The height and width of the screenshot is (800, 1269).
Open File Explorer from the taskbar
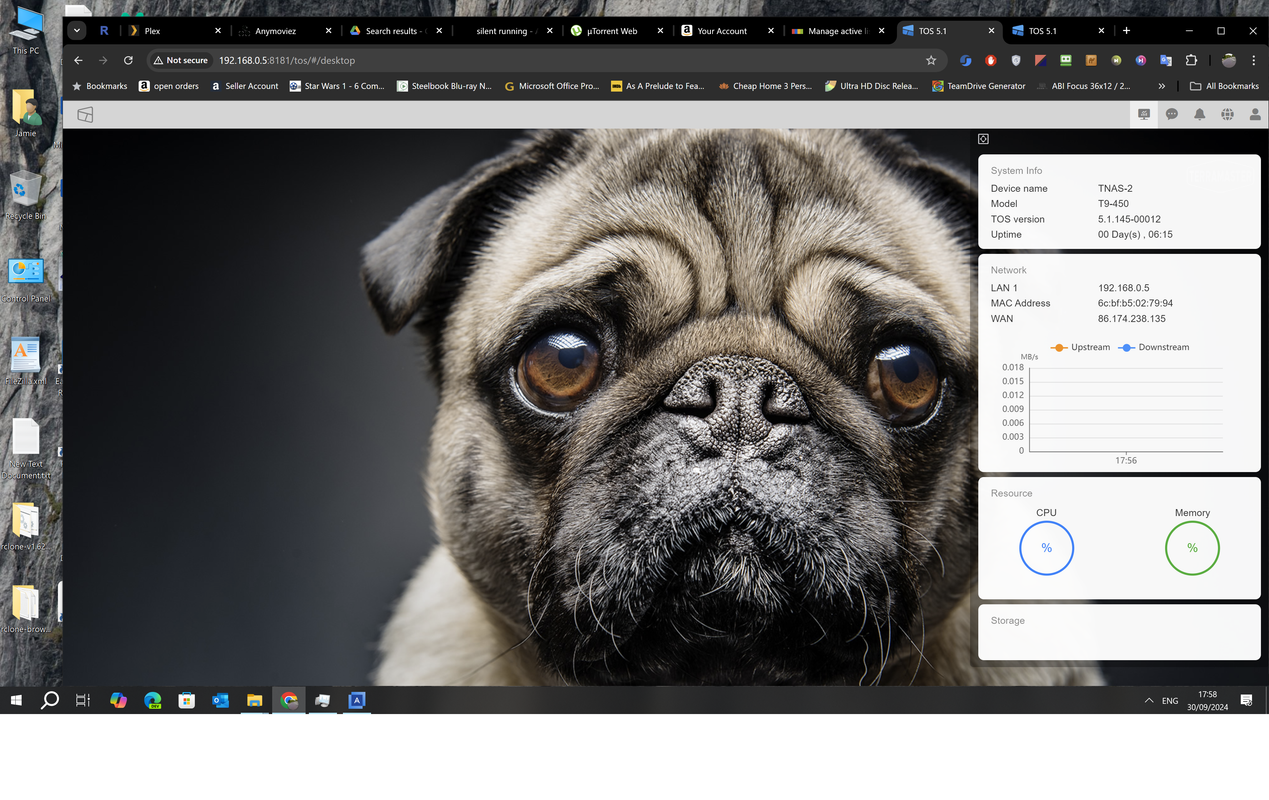(x=254, y=700)
